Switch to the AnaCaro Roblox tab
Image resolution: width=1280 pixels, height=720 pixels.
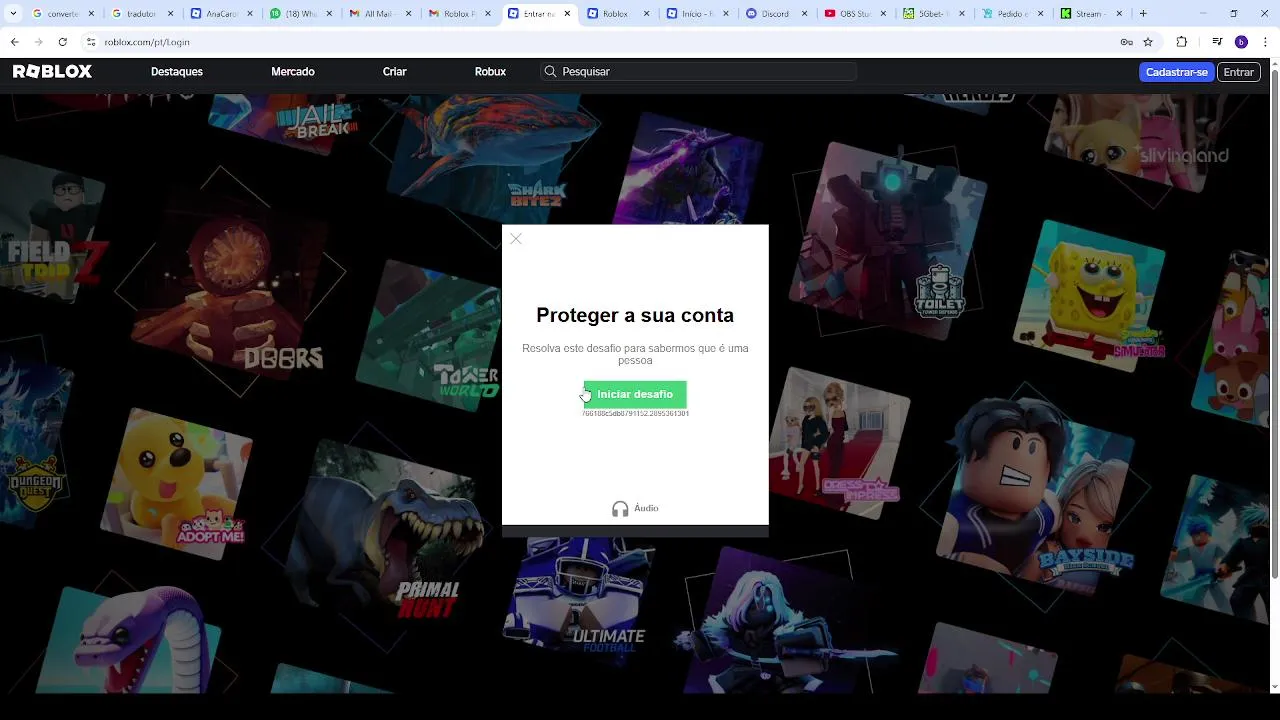coord(221,14)
